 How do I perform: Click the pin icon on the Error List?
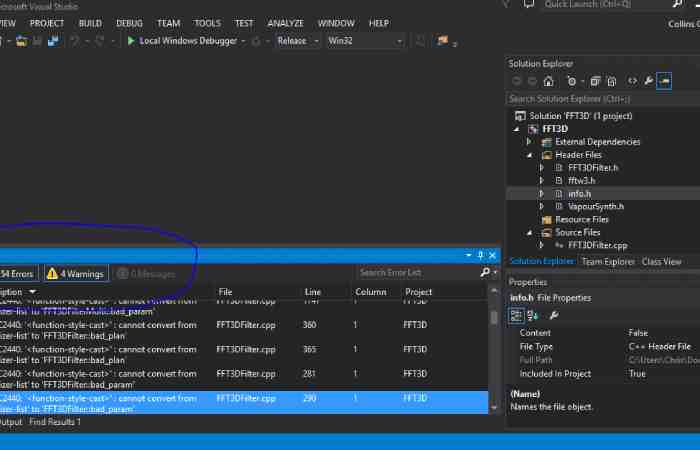click(x=480, y=255)
